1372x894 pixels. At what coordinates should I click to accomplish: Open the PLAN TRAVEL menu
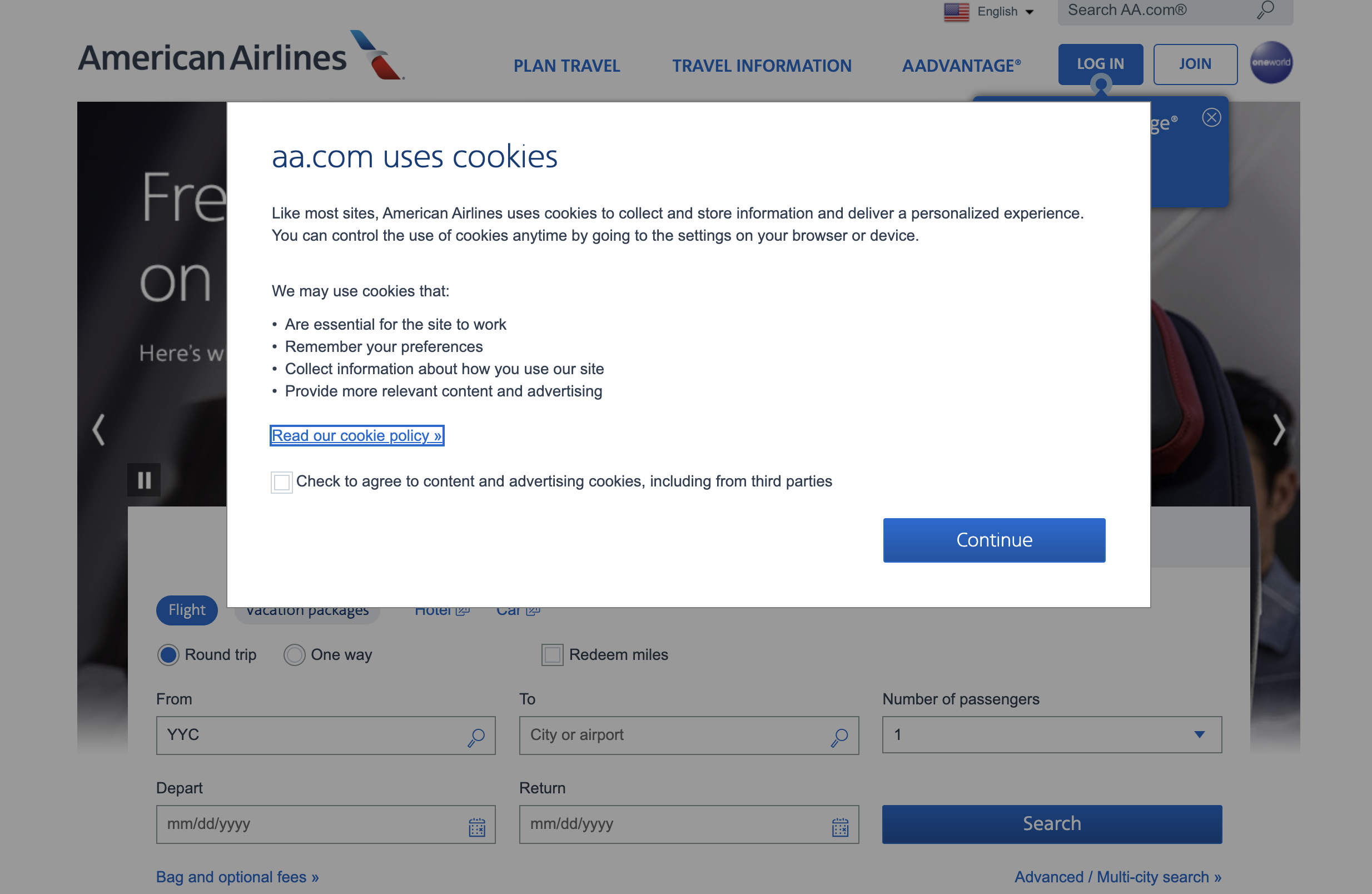coord(566,66)
